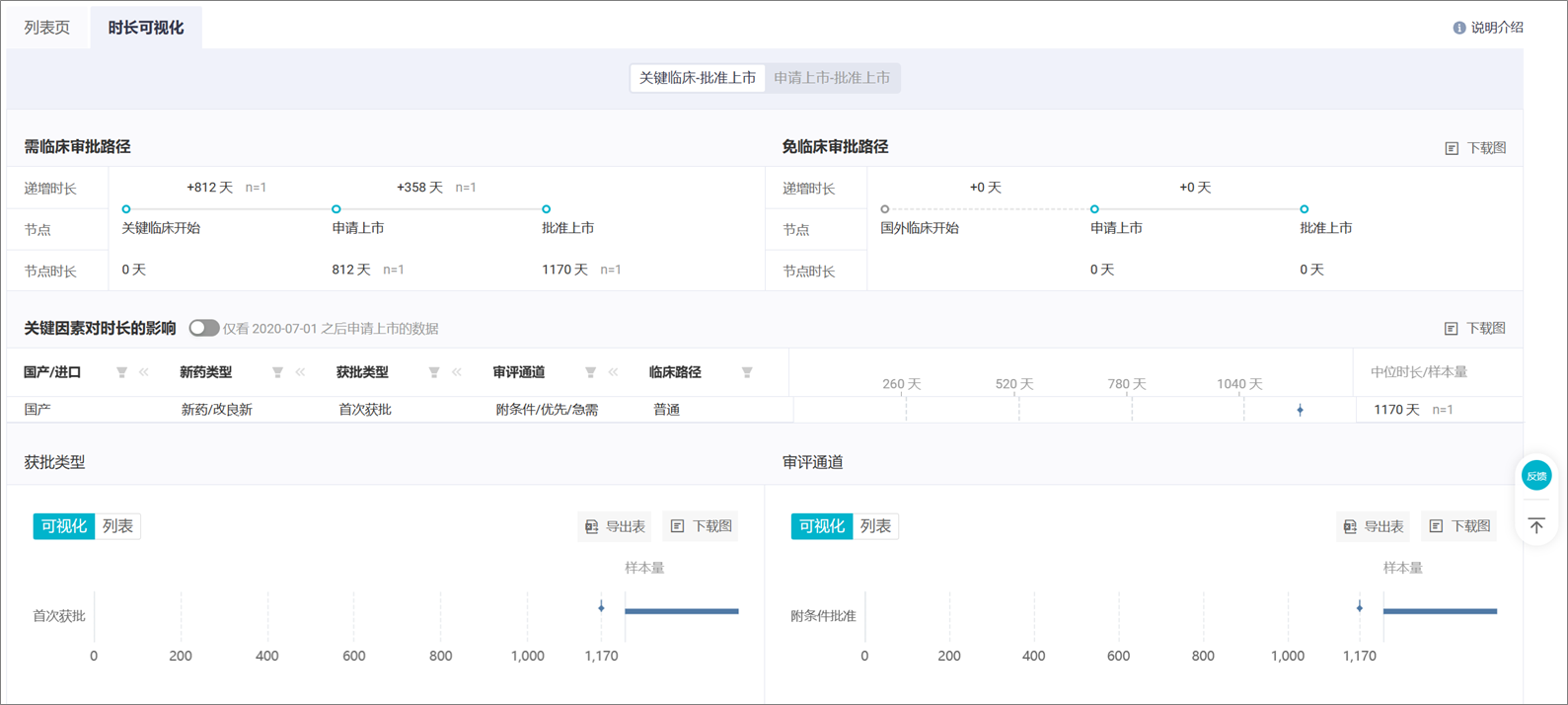Click the back-to-top arrow icon

pyautogui.click(x=1536, y=525)
